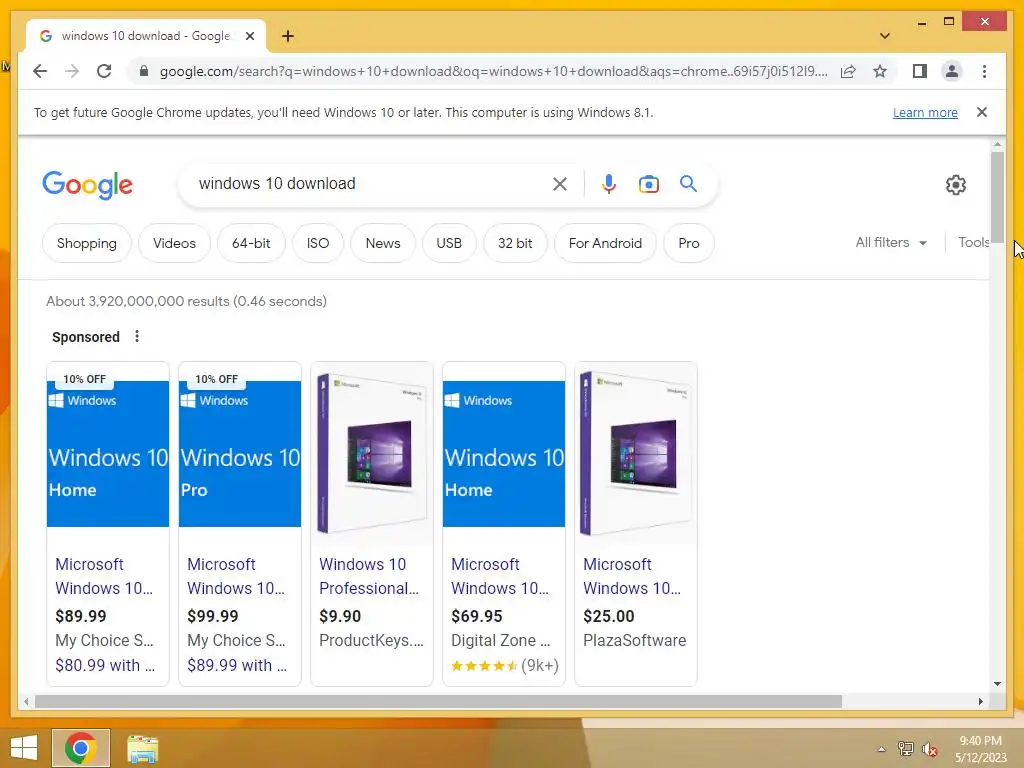The width and height of the screenshot is (1024, 768).
Task: Open the $89.99 Windows 10 Home ad image
Action: [x=108, y=454]
